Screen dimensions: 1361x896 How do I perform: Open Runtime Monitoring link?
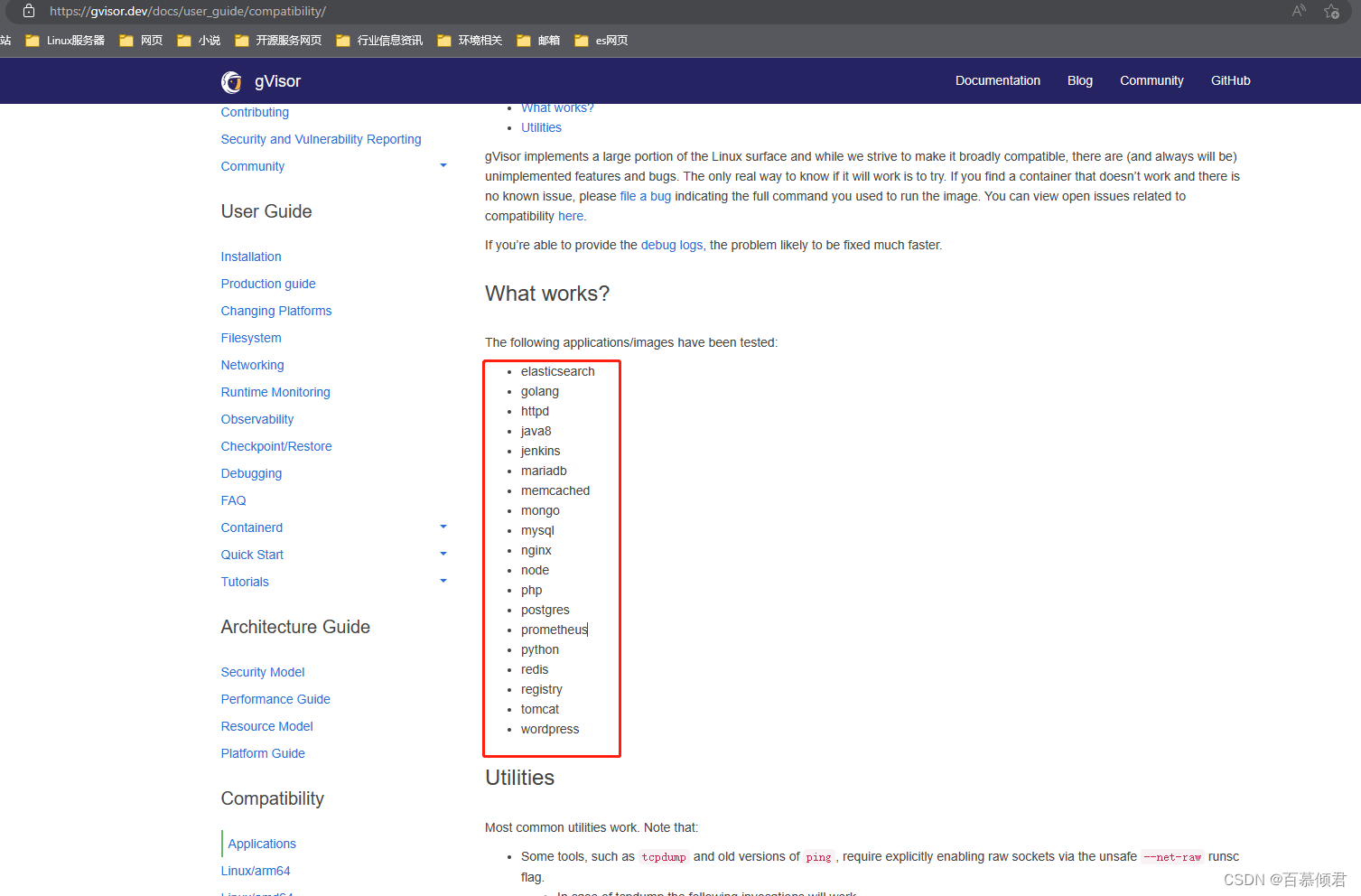click(275, 392)
